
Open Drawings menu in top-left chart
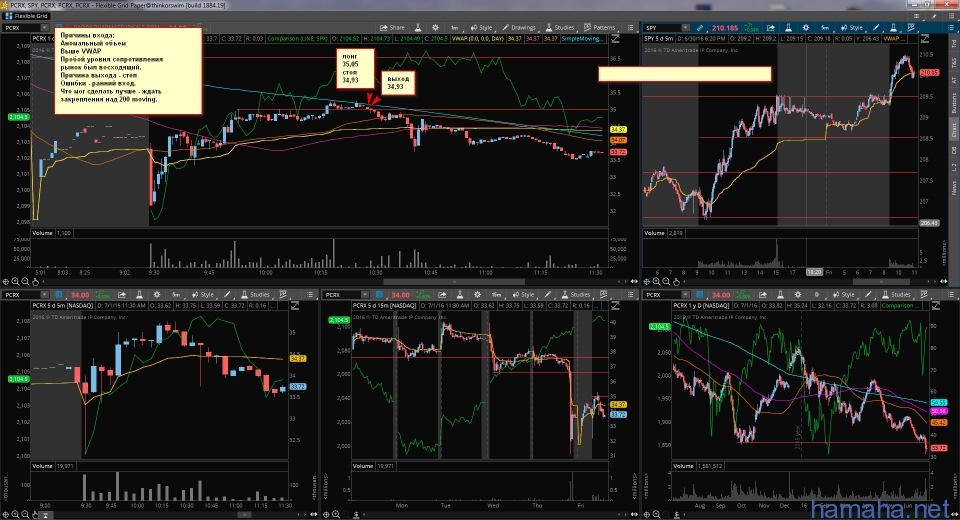click(x=519, y=28)
